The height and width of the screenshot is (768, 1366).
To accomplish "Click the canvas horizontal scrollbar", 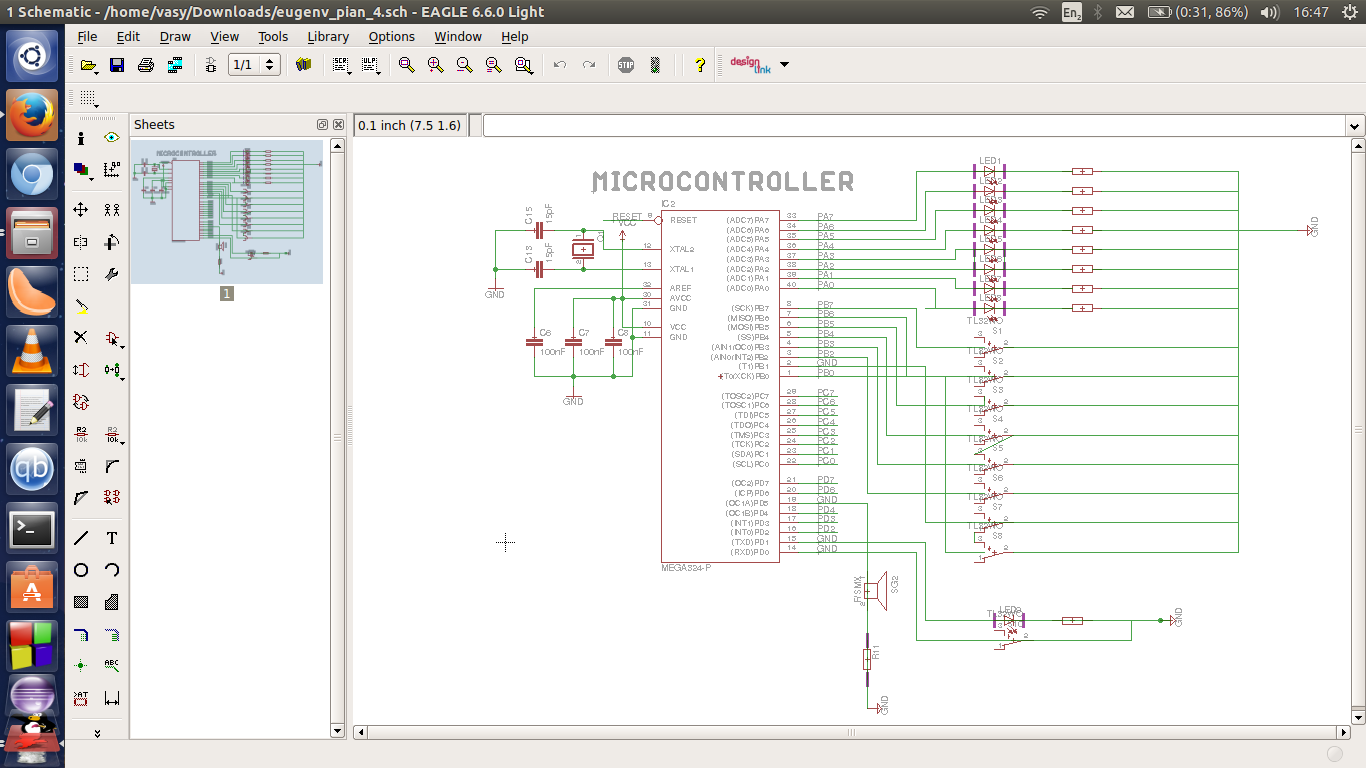I will [850, 732].
